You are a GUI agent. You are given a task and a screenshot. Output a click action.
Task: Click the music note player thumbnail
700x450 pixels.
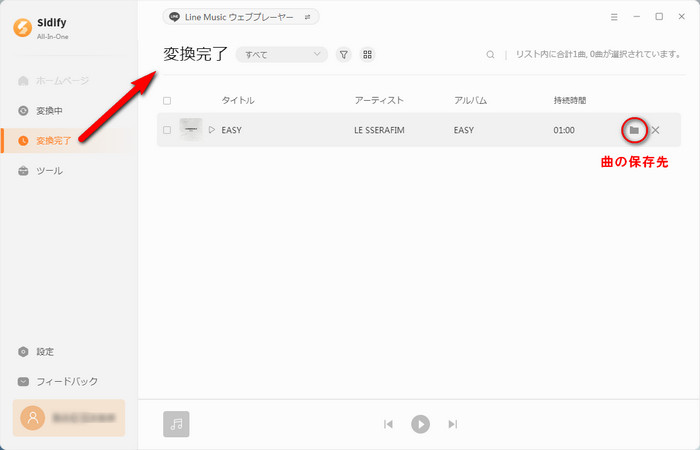pos(176,424)
